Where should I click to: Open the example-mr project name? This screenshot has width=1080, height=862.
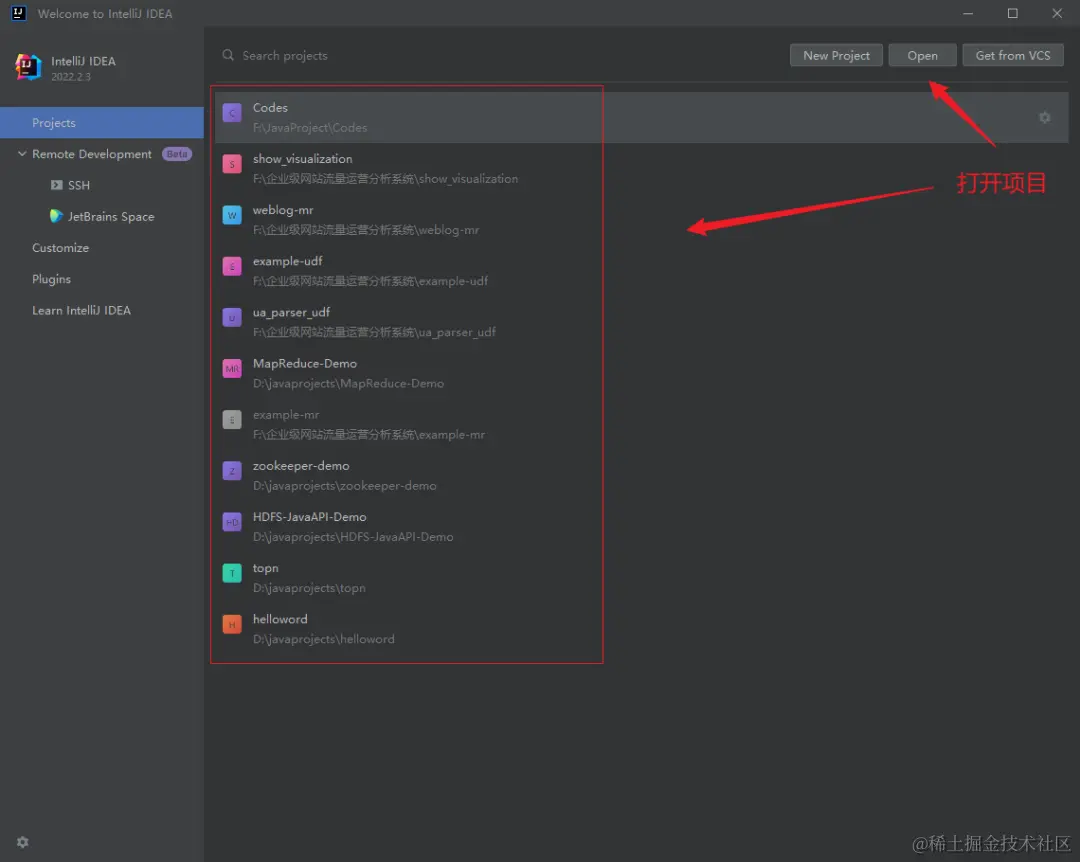coord(286,415)
